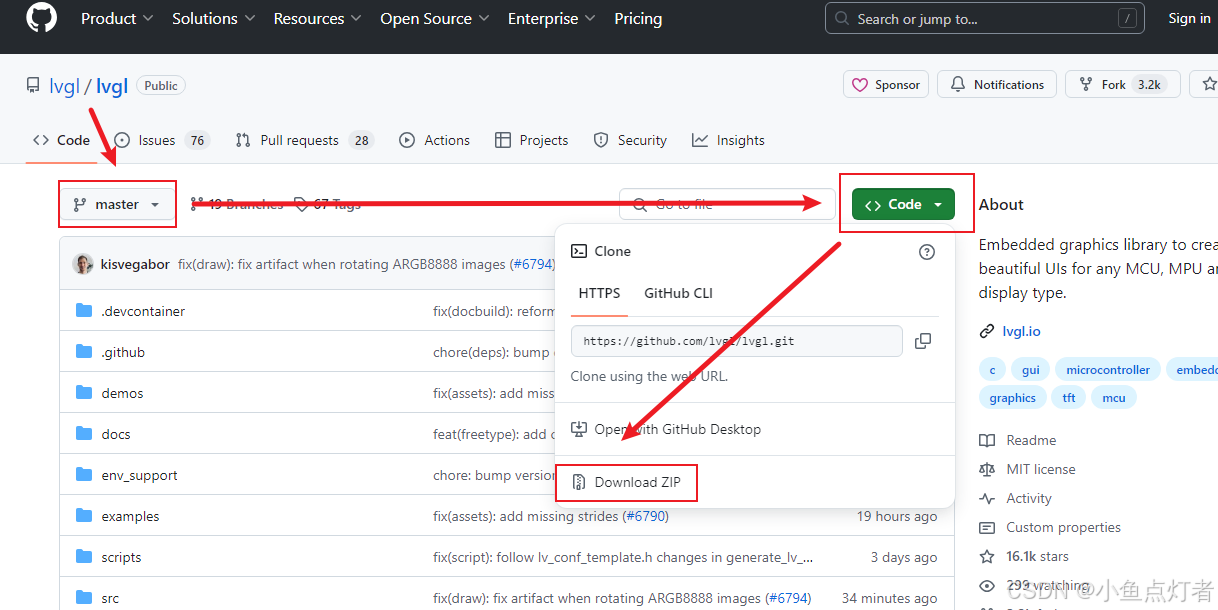1218x610 pixels.
Task: Open the Pull requests tab
Action: coord(304,140)
